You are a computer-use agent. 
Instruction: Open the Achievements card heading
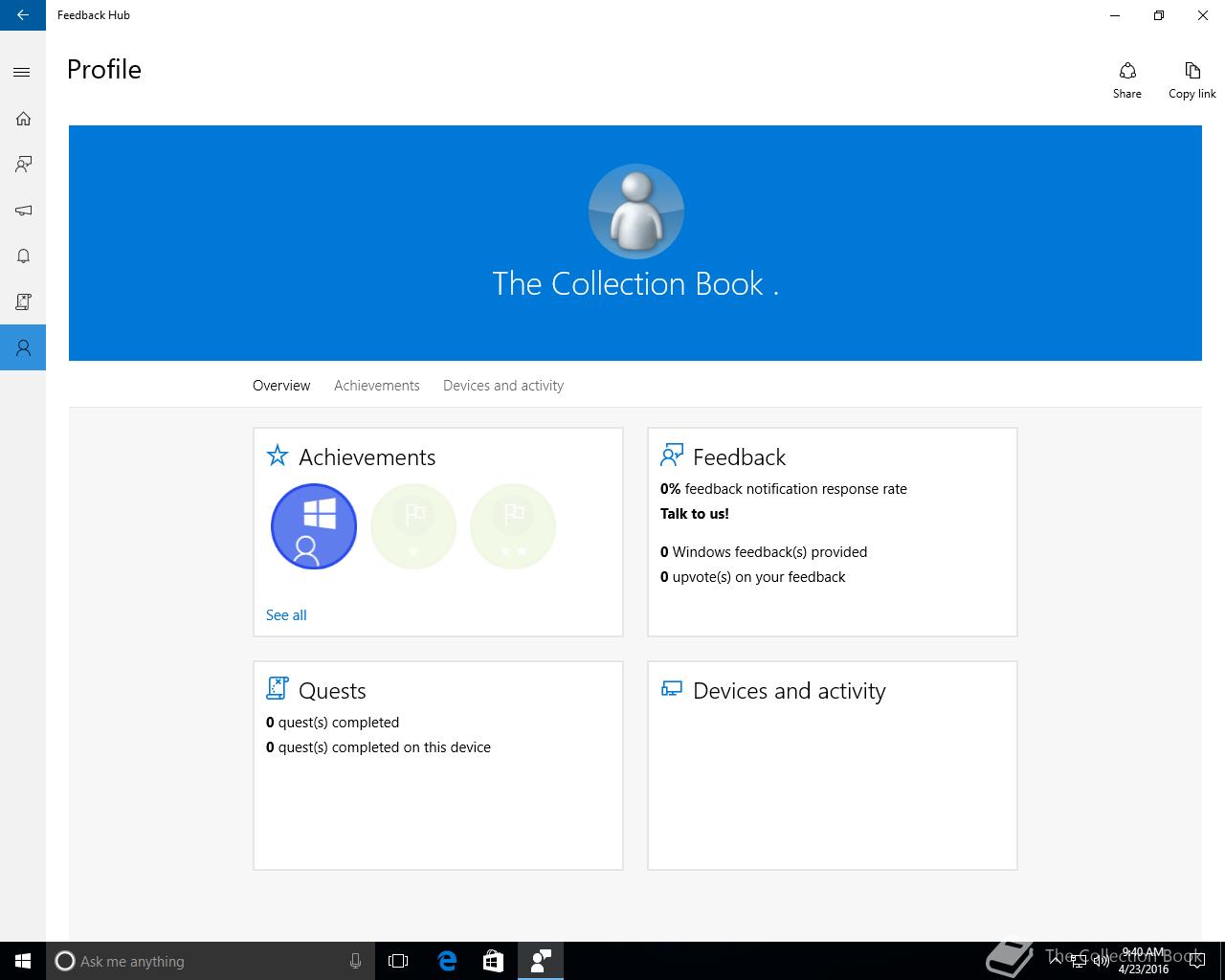367,457
